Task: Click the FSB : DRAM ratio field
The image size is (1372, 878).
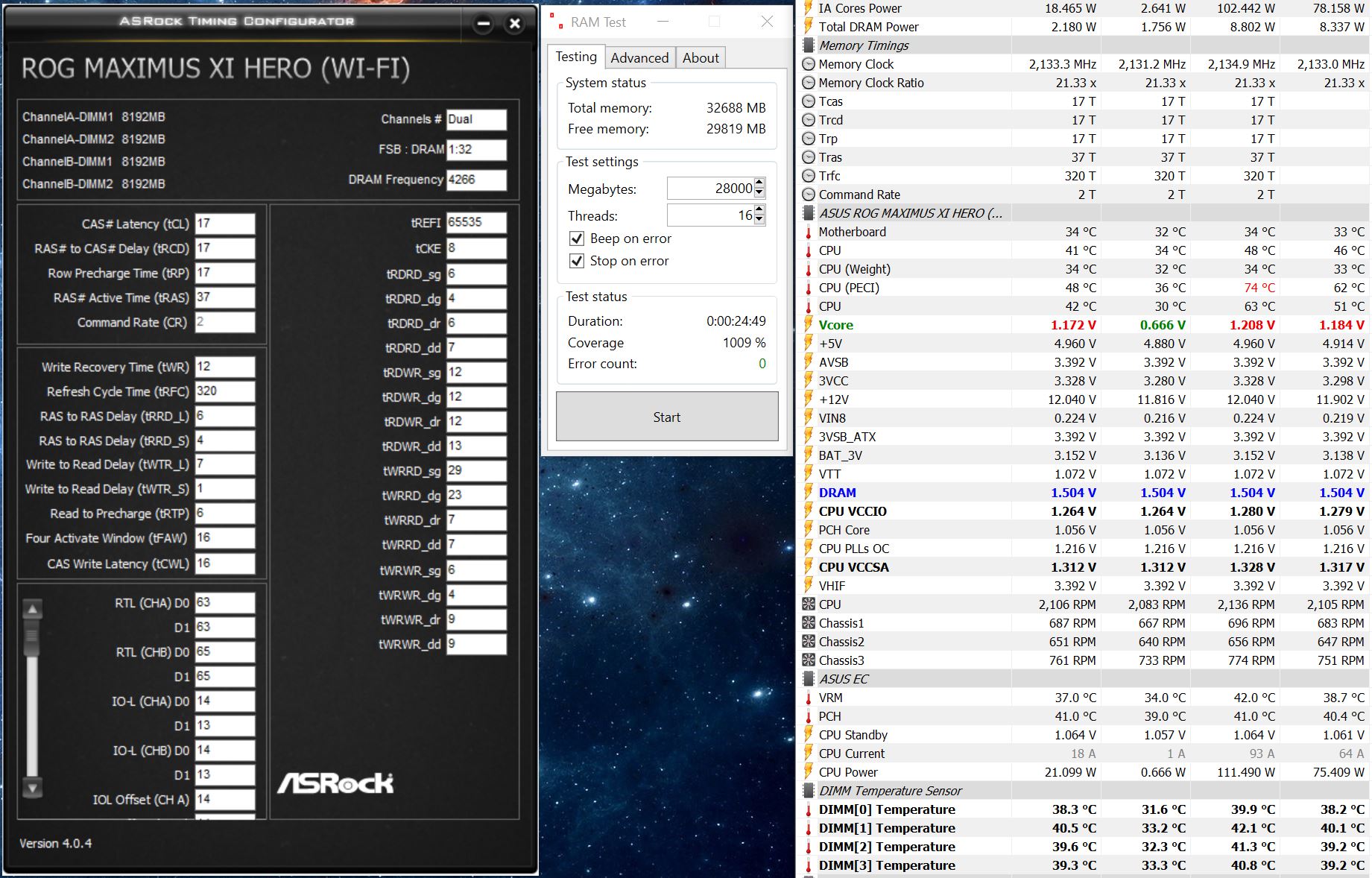Action: pos(476,149)
